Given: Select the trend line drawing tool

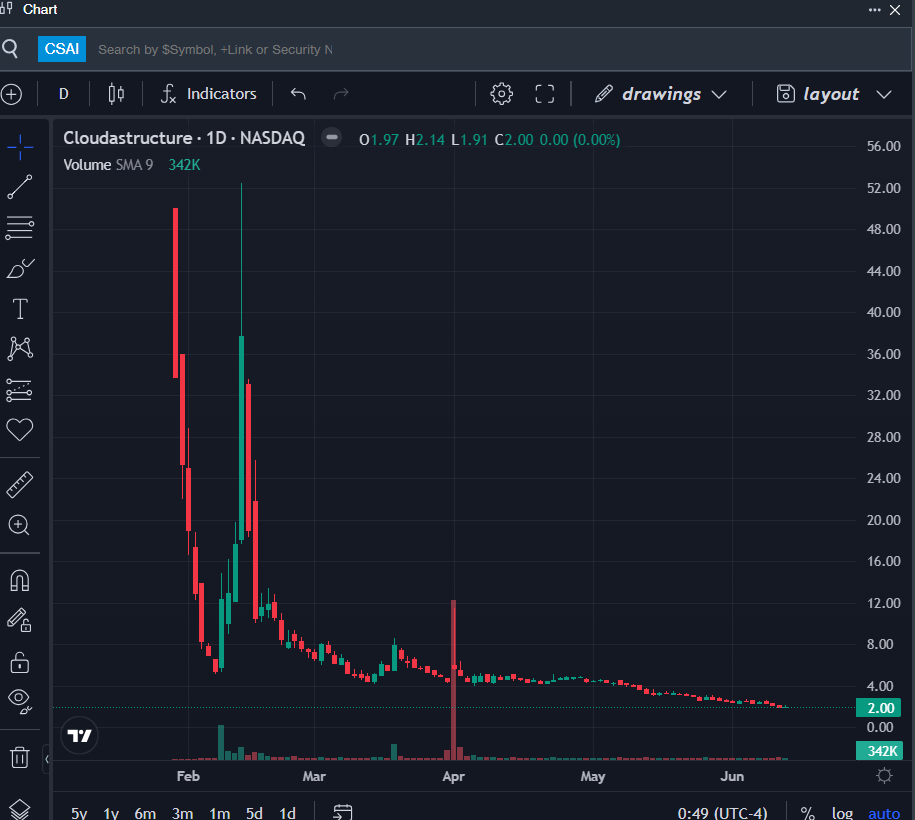Looking at the screenshot, I should pos(20,187).
